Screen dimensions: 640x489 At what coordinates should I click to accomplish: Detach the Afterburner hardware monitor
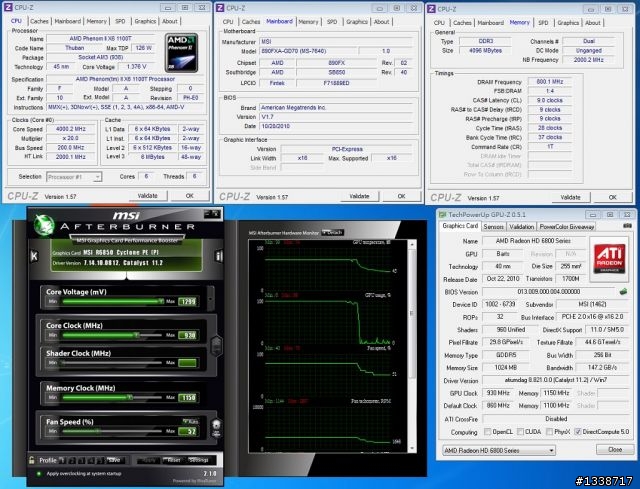pyautogui.click(x=333, y=232)
